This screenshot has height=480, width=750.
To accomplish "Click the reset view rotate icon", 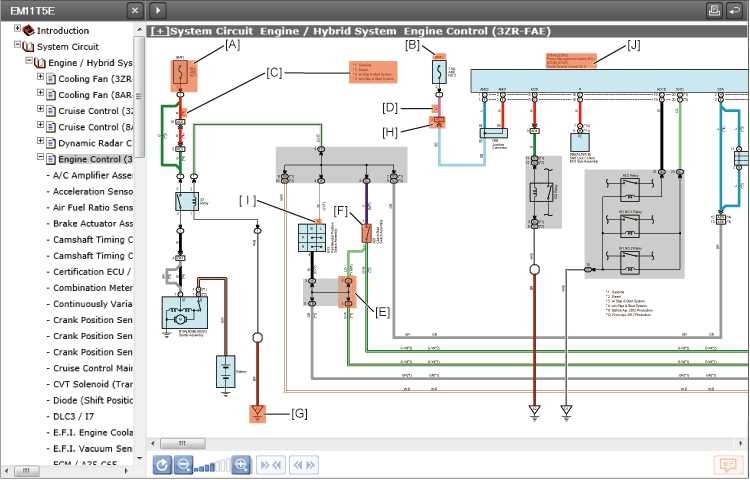I will pyautogui.click(x=162, y=464).
